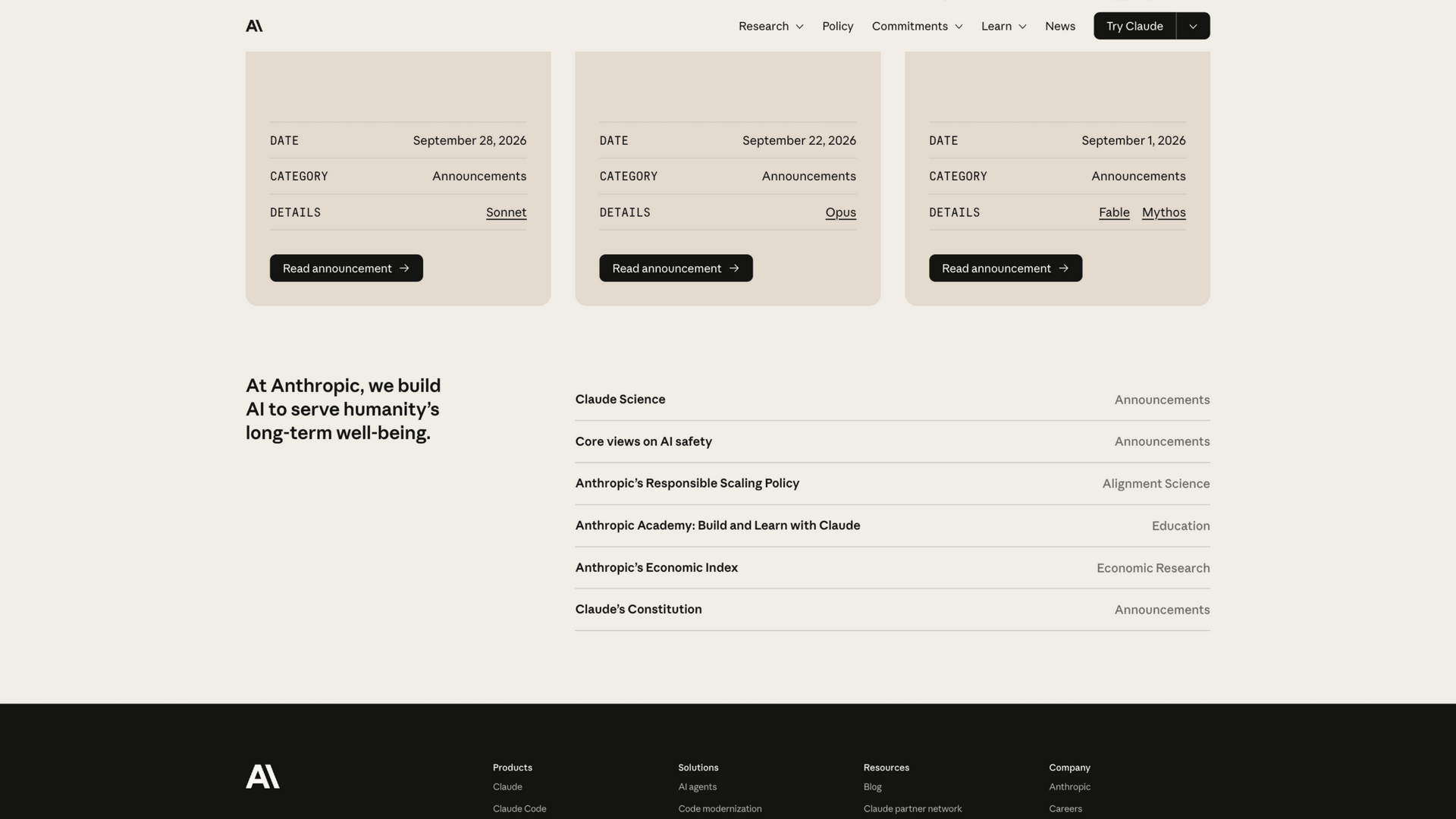Viewport: 1456px width, 819px height.
Task: Open Anthropic's Responsible Scaling Policy row
Action: pyautogui.click(x=893, y=484)
